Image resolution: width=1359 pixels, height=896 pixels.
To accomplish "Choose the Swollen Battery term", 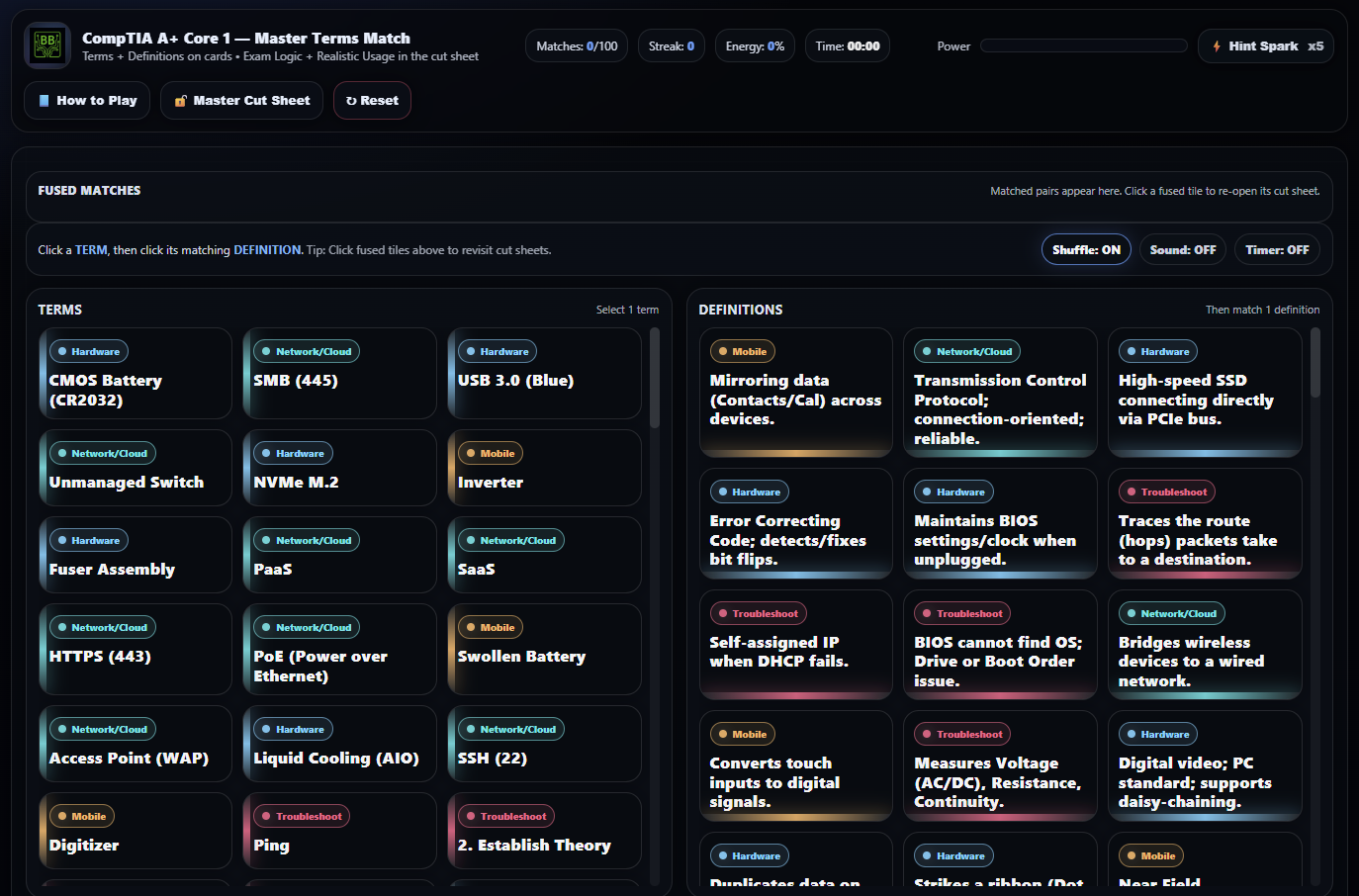I will click(x=544, y=650).
